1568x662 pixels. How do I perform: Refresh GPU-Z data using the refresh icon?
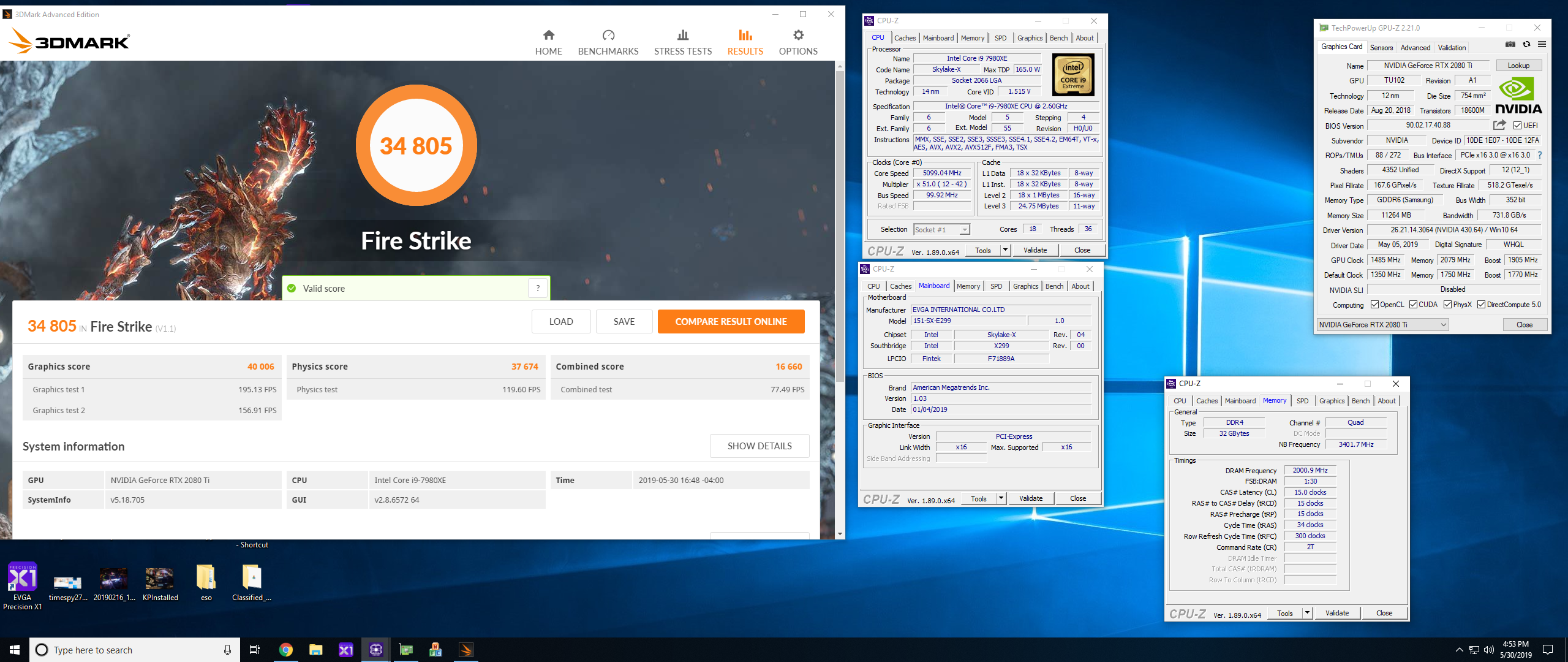coord(1526,44)
